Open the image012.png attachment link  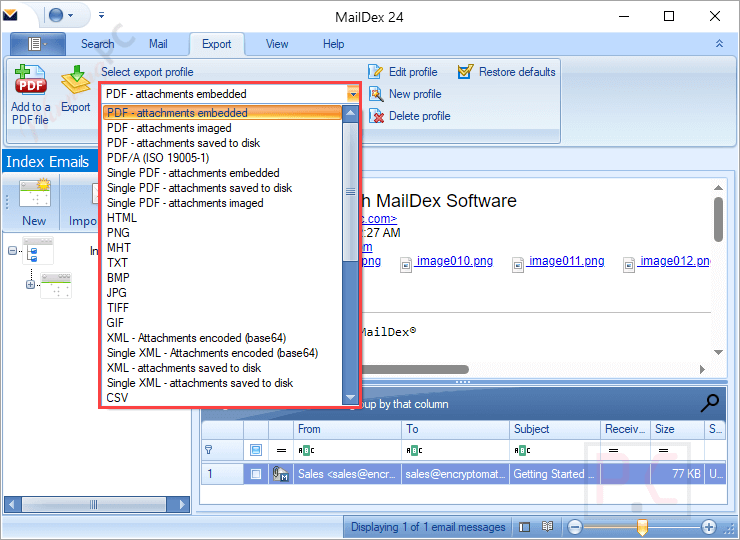(674, 261)
